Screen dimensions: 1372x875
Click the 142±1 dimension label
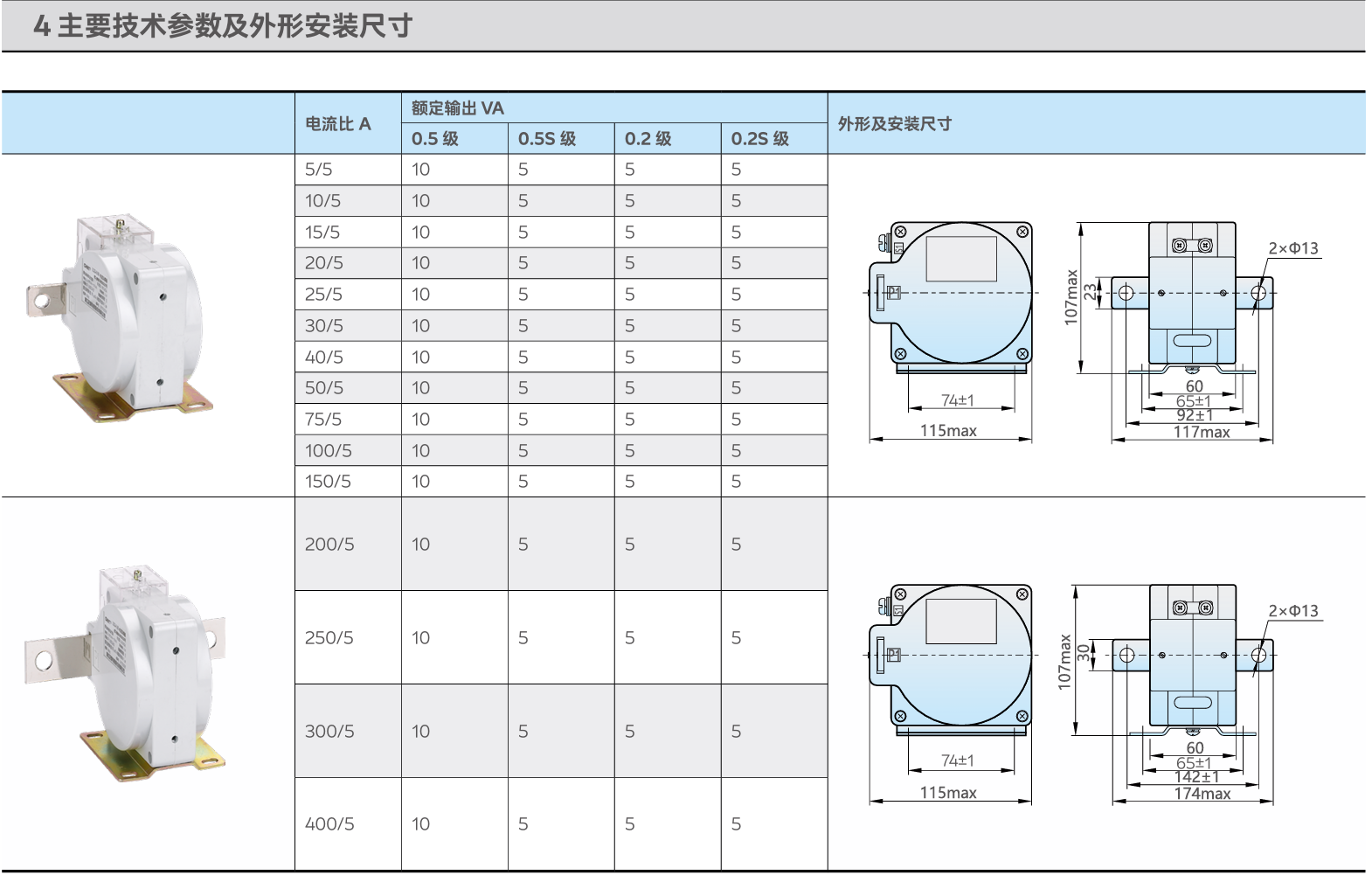click(x=1196, y=777)
